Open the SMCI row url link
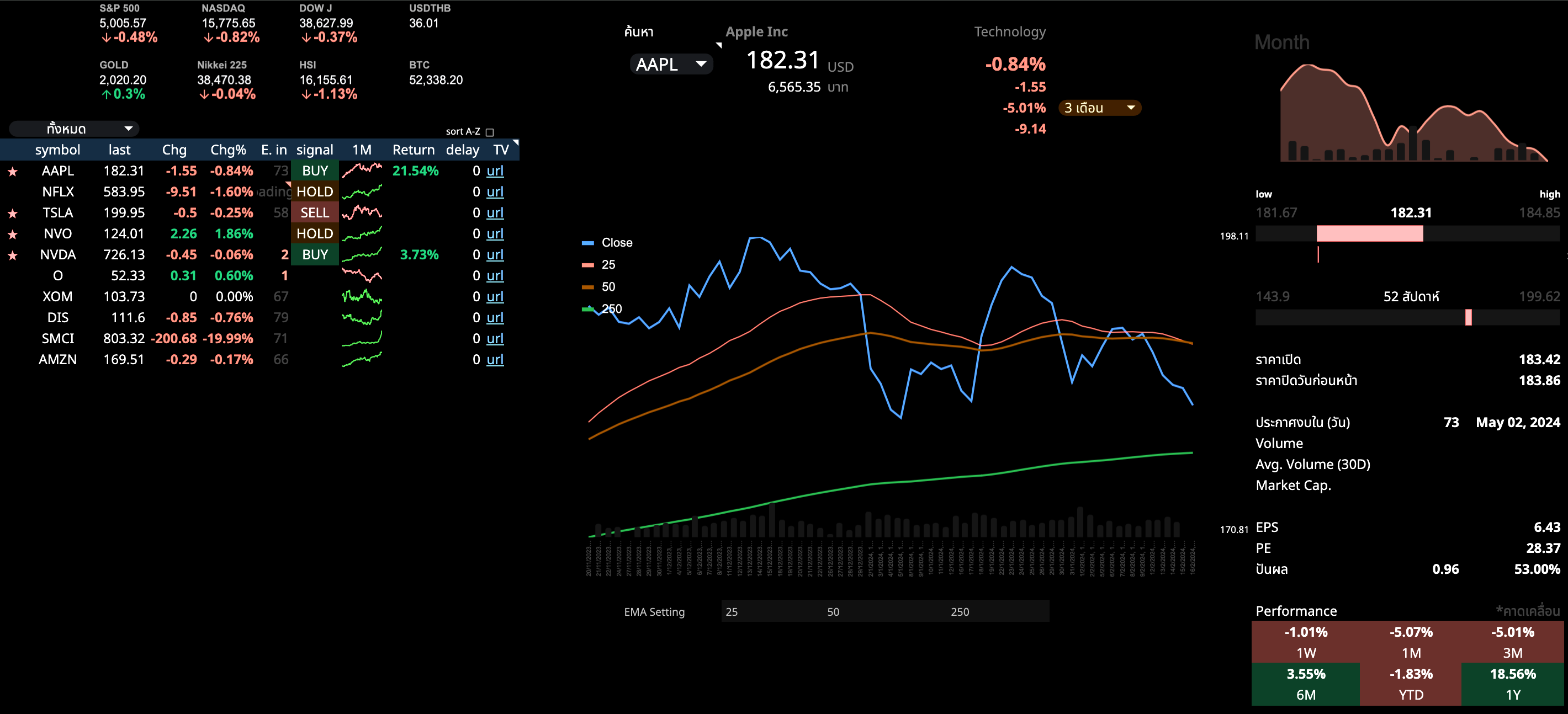The height and width of the screenshot is (714, 1568). (495, 339)
